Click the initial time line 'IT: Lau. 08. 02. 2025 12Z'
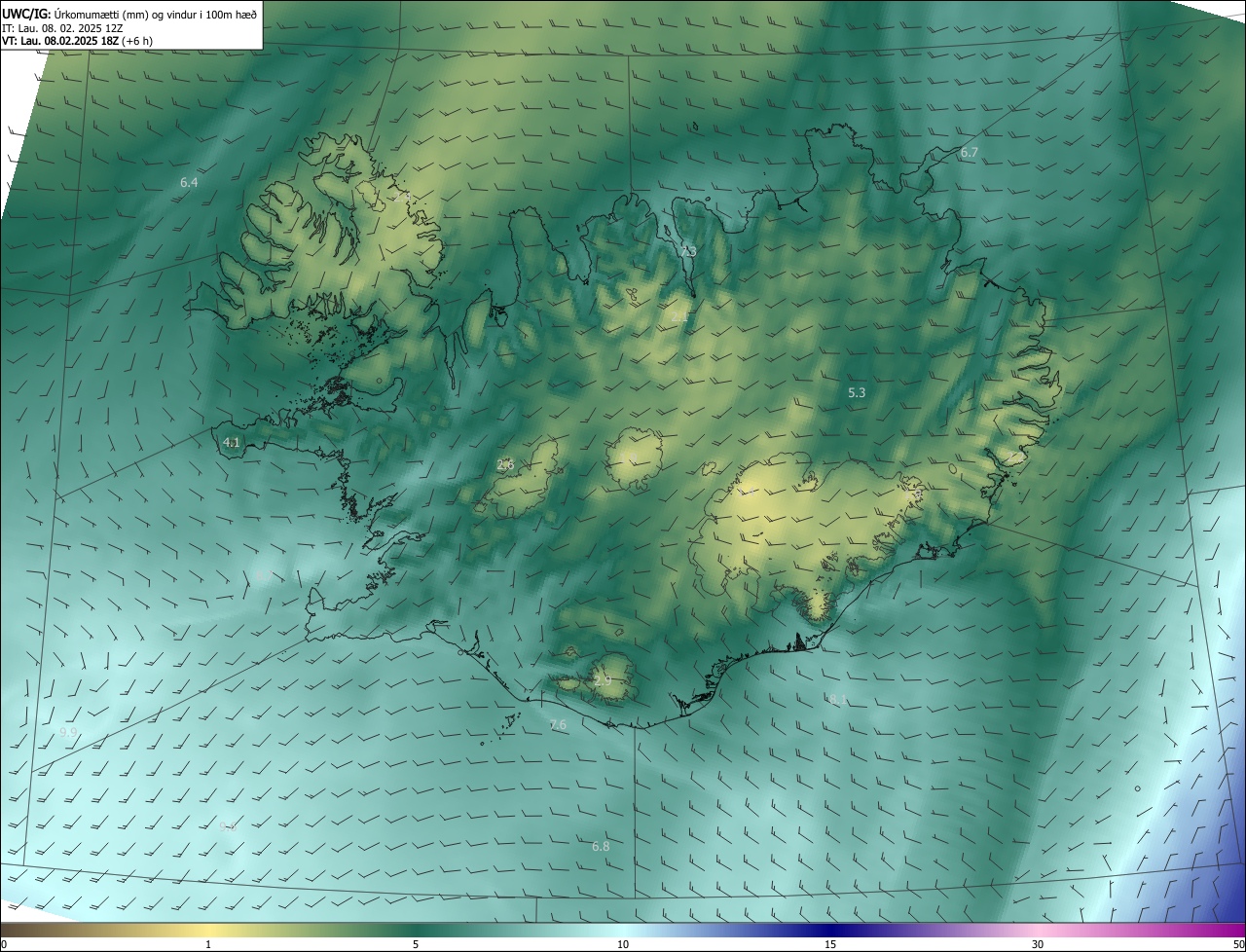 tap(62, 28)
